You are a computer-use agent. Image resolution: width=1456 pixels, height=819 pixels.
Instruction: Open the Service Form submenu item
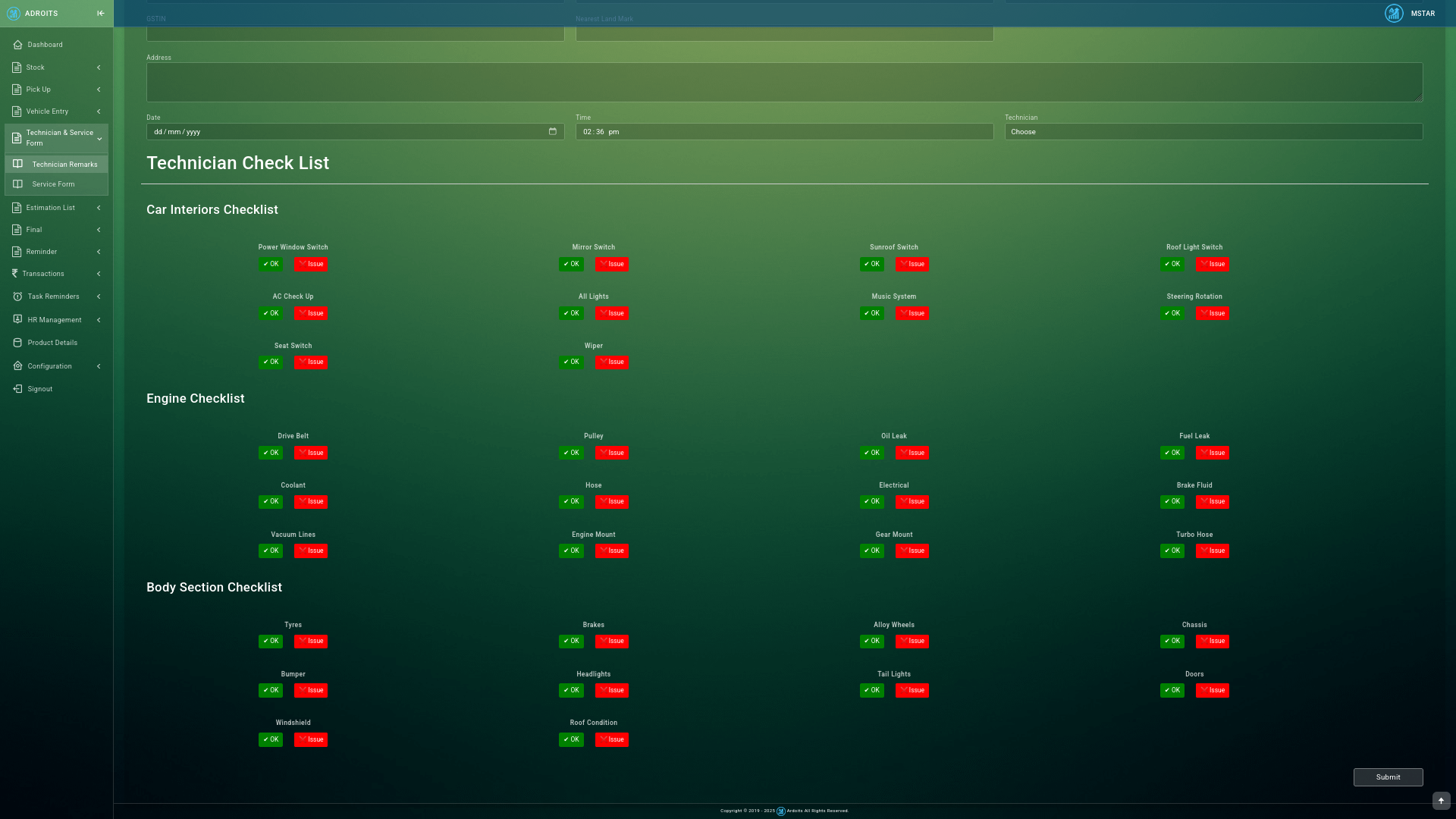click(x=53, y=184)
